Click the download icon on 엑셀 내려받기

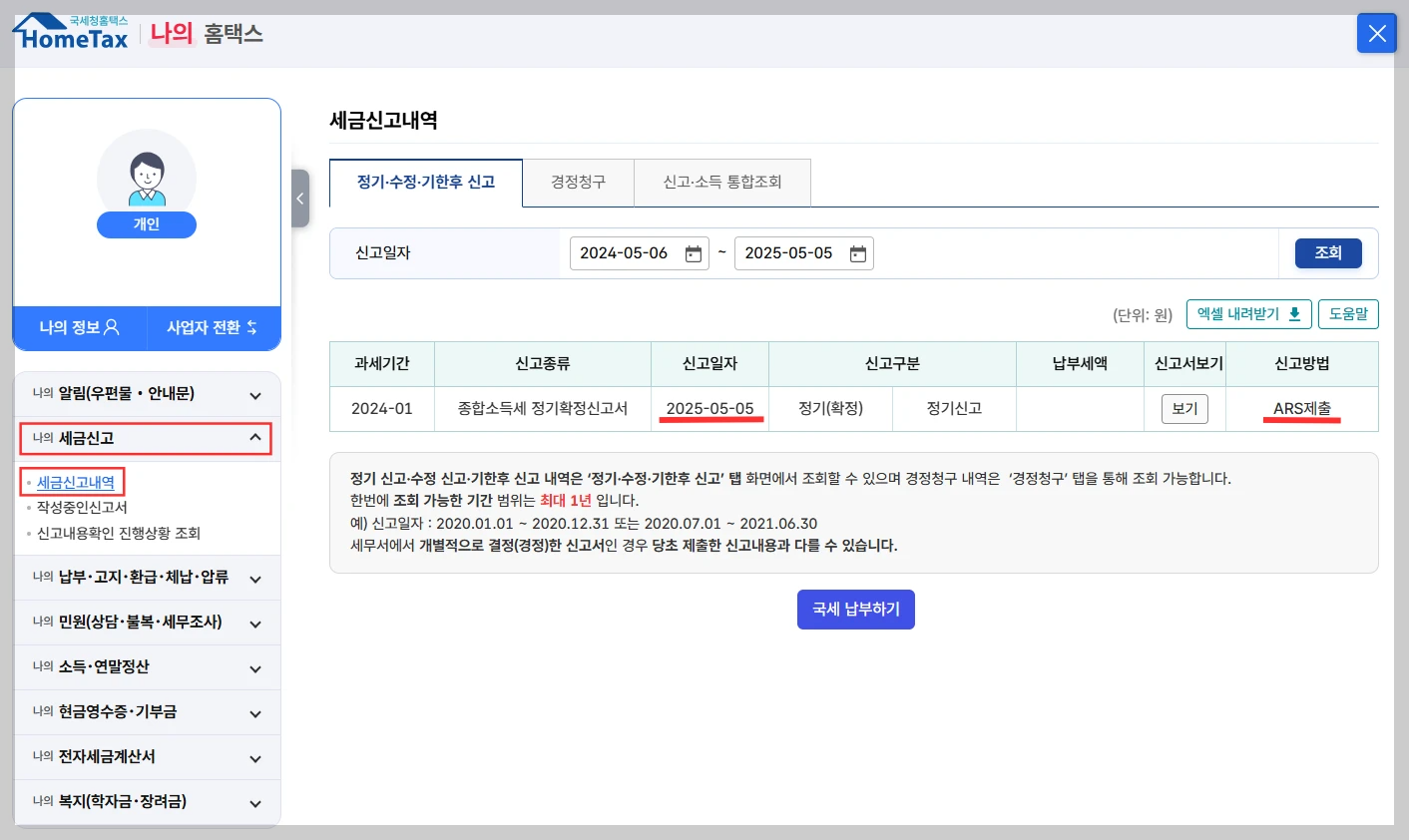[1295, 313]
